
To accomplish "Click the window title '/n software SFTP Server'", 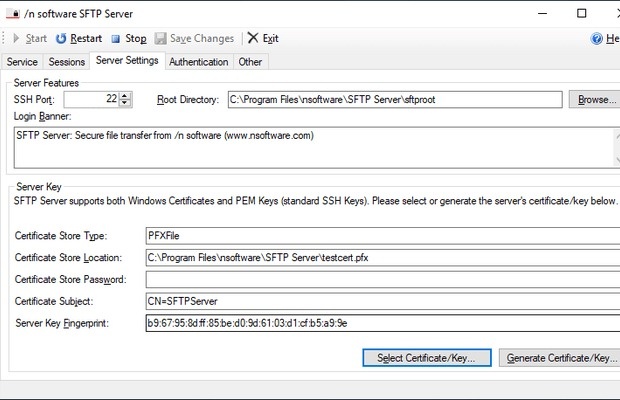I will coord(78,14).
